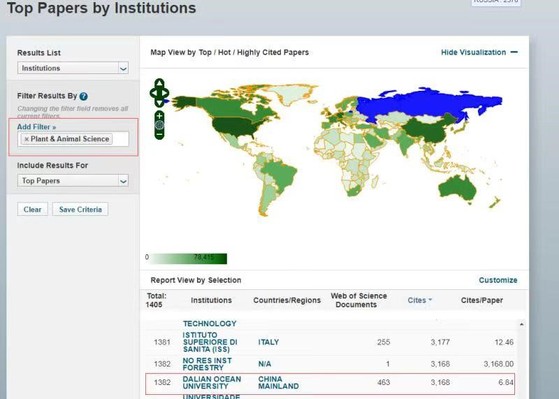Screen dimensions: 559x399
Task: Click the Add Filter link
Action: (x=36, y=127)
